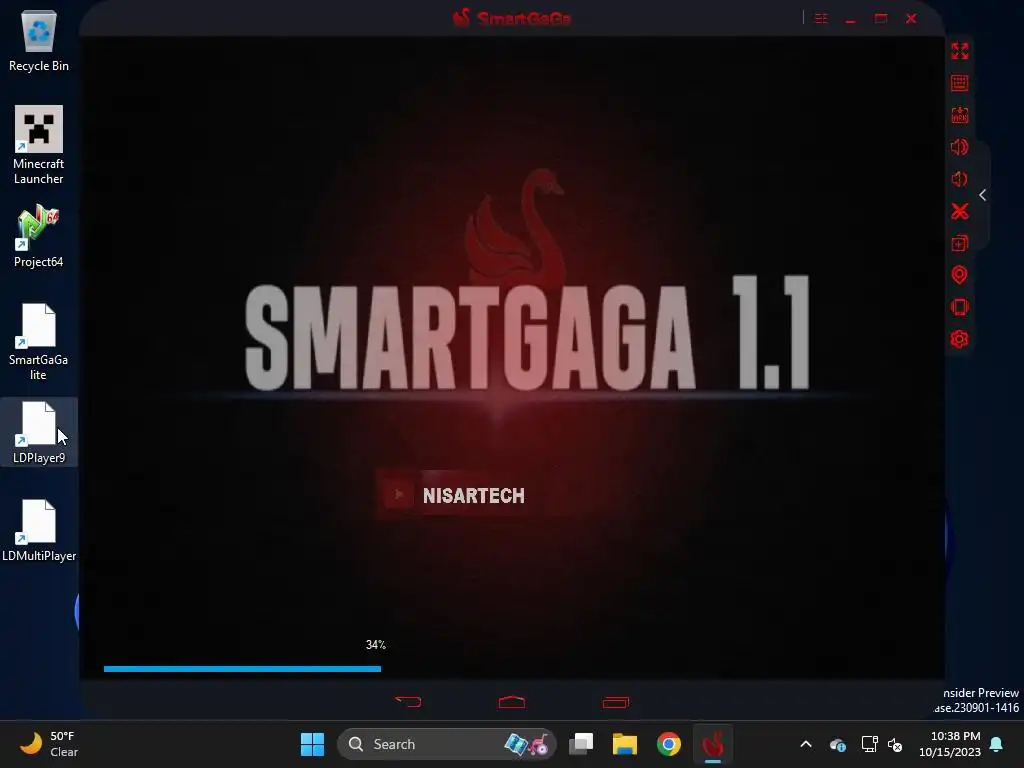Open the Windows Start menu

pyautogui.click(x=312, y=744)
